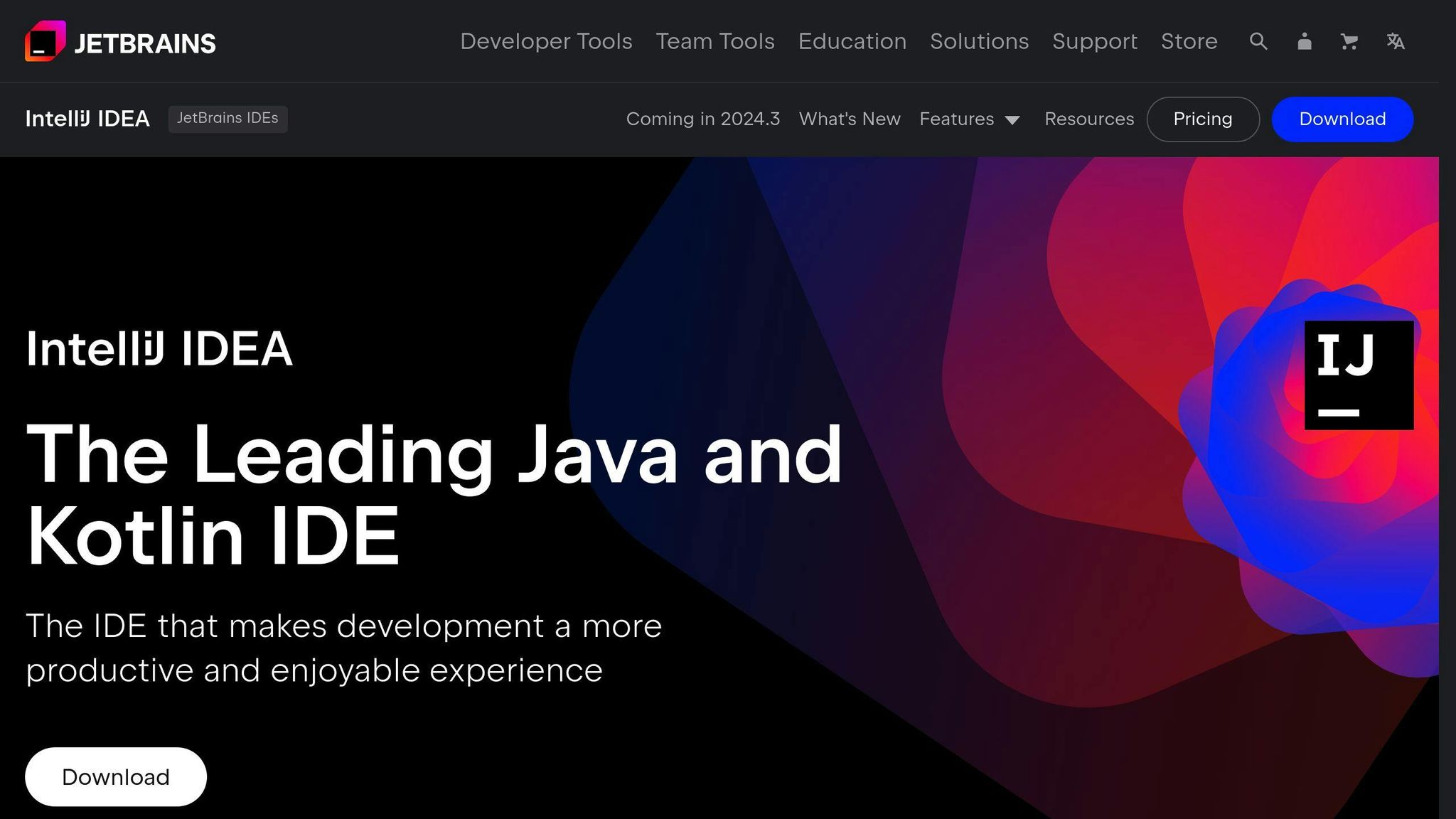Open the JetBrains IDEs selector
The height and width of the screenshot is (819, 1456).
pos(227,119)
